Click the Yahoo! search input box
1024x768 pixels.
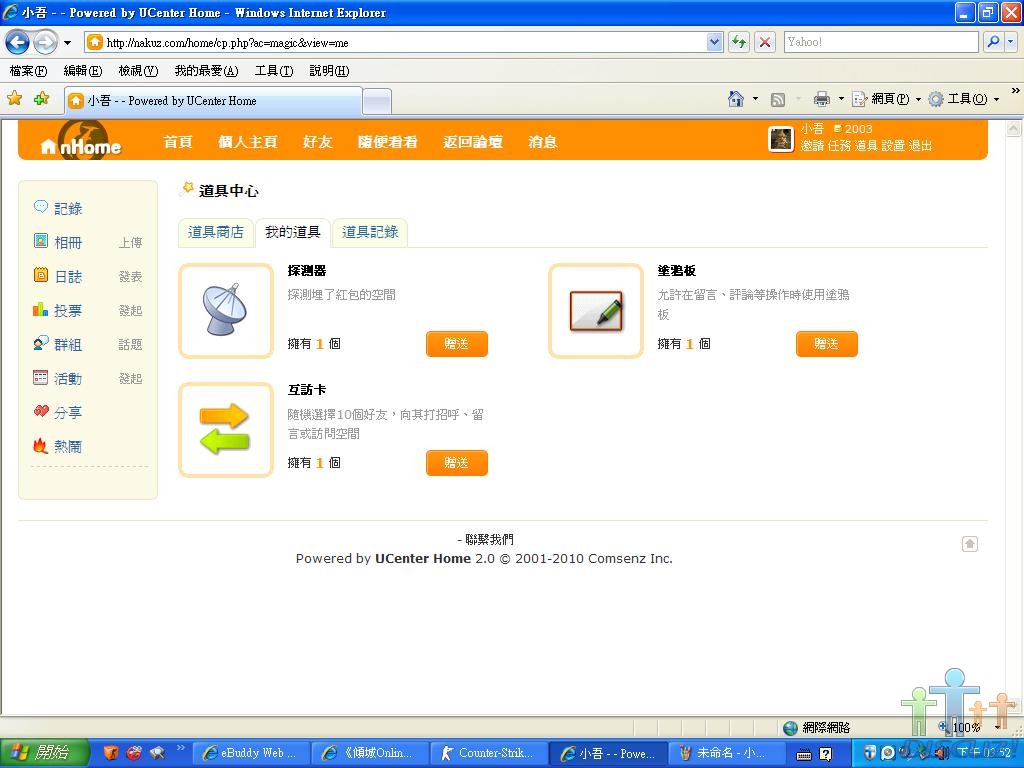pyautogui.click(x=880, y=42)
